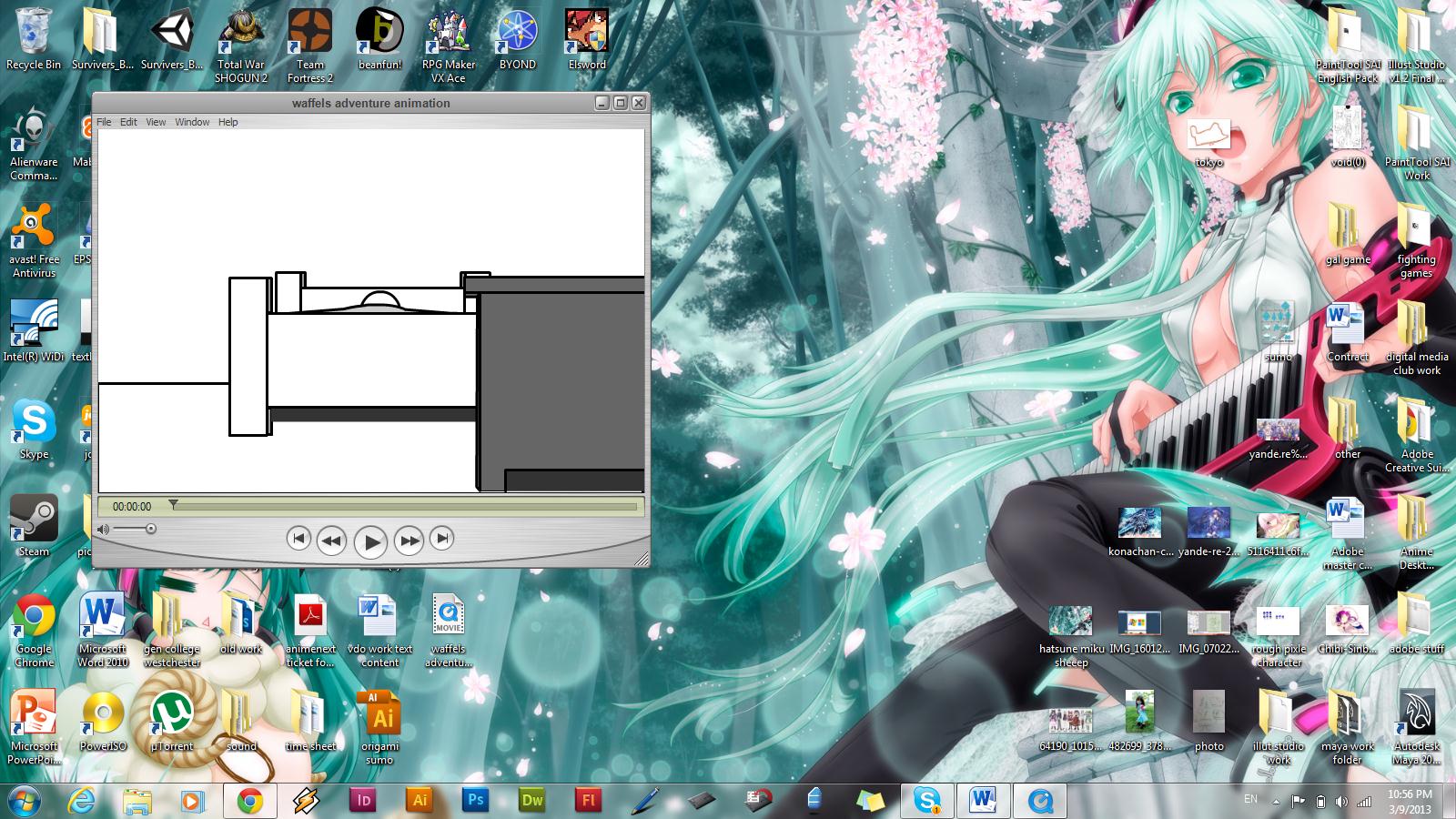The height and width of the screenshot is (819, 1456).
Task: Select the Total War SHOGUN 2 icon
Action: (x=241, y=45)
